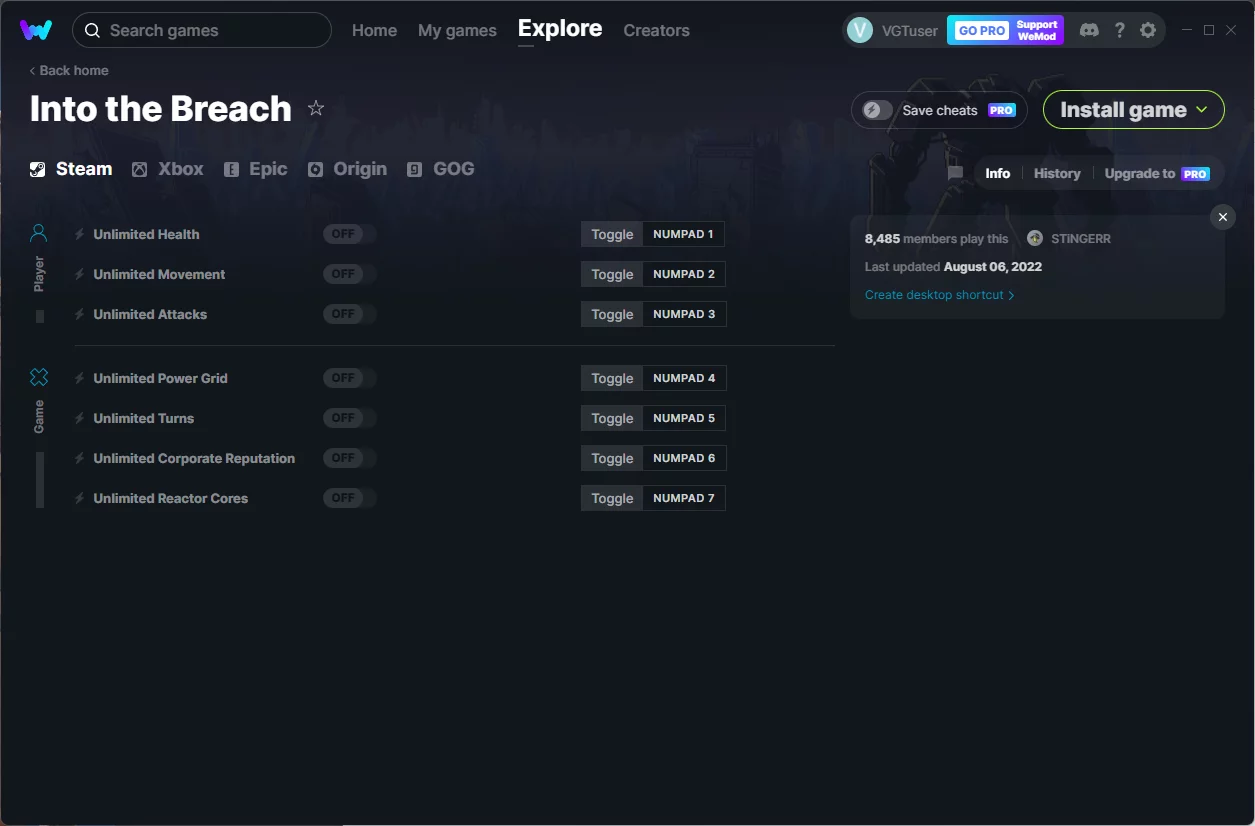Screen dimensions: 1255x826
Task: Select the GOG platform tab
Action: [x=441, y=169]
